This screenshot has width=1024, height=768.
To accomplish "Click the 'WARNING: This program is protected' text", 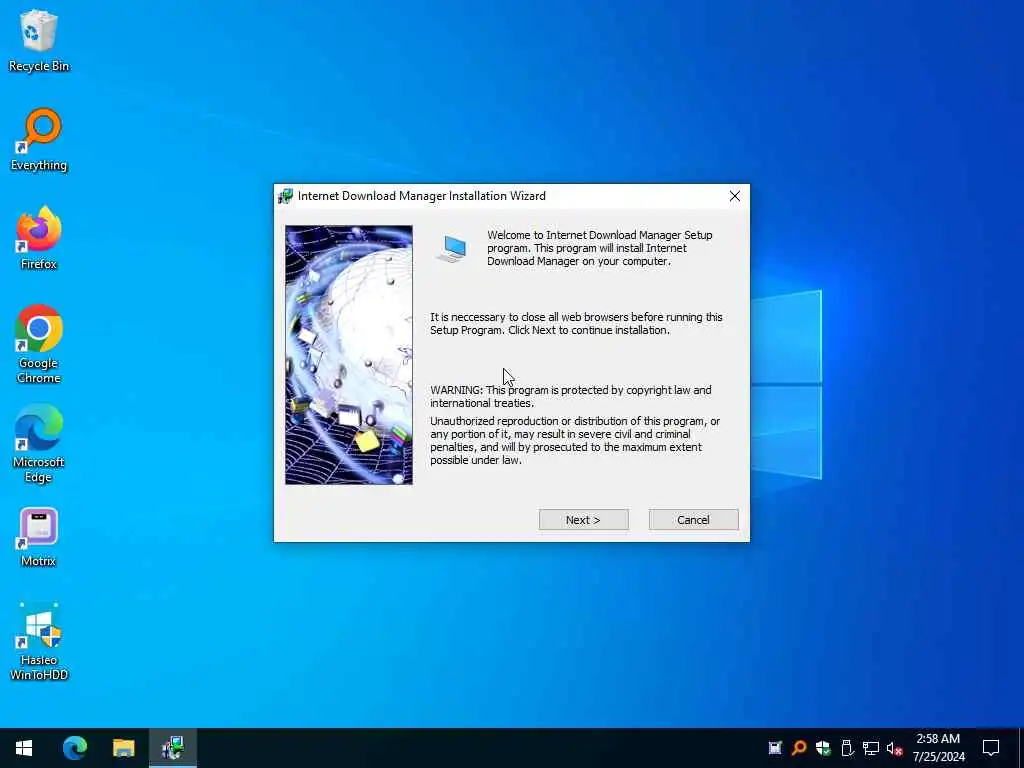I will click(571, 396).
